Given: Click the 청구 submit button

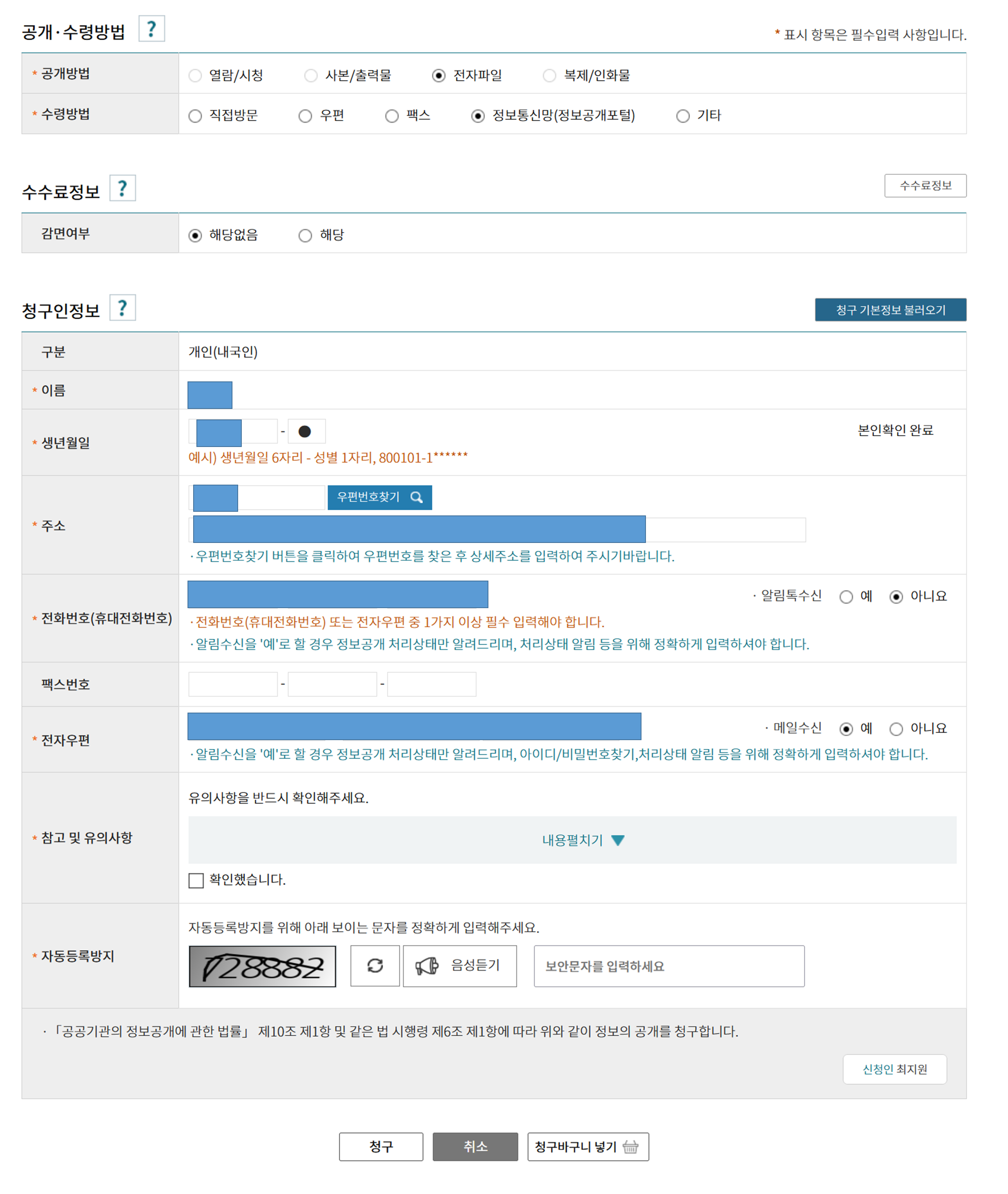Looking at the screenshot, I should coord(381,1146).
